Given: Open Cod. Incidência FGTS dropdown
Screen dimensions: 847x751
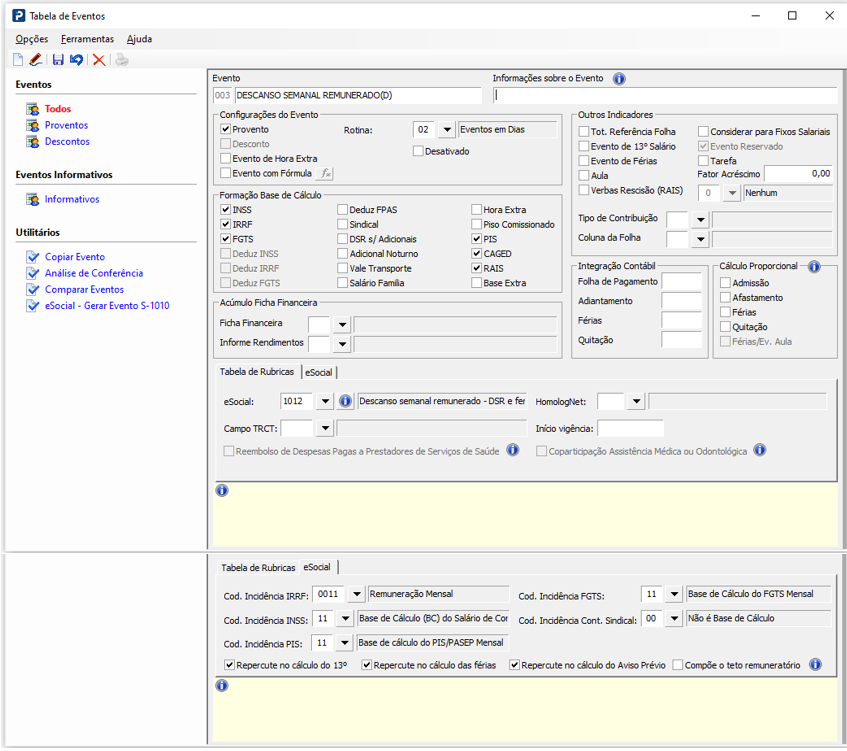Looking at the screenshot, I should coord(674,594).
